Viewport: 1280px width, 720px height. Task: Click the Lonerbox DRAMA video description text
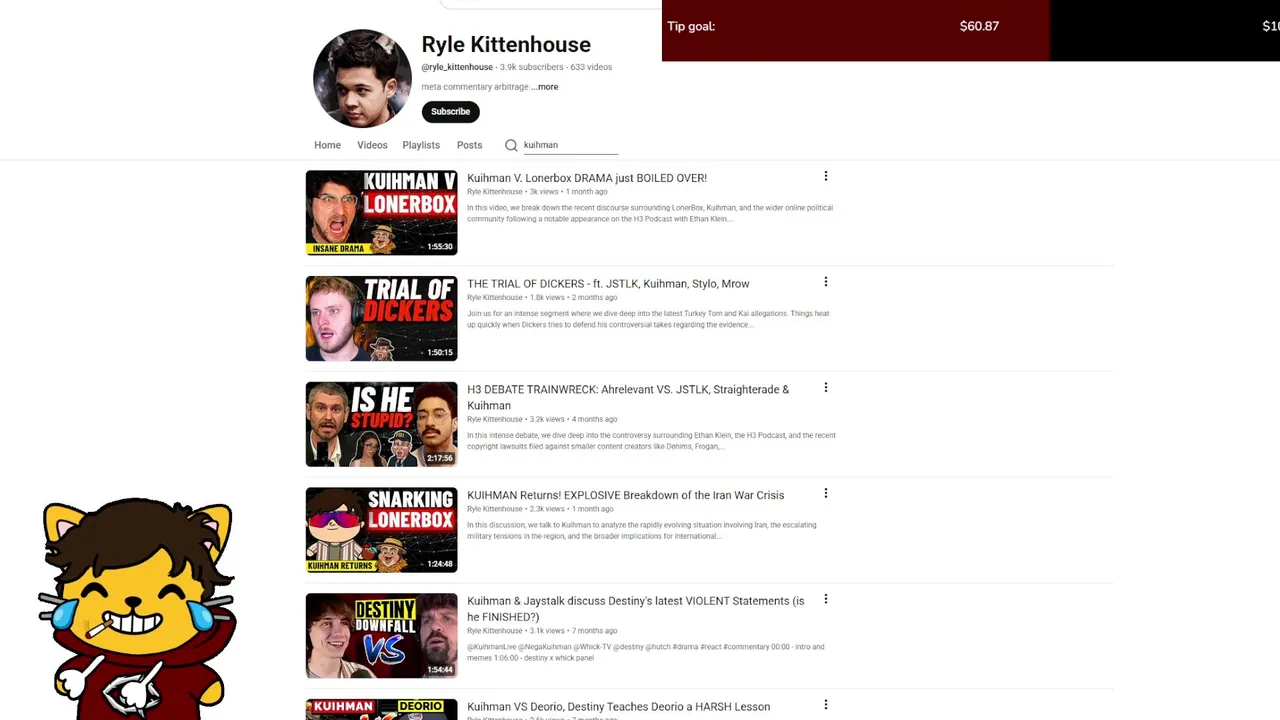click(650, 213)
